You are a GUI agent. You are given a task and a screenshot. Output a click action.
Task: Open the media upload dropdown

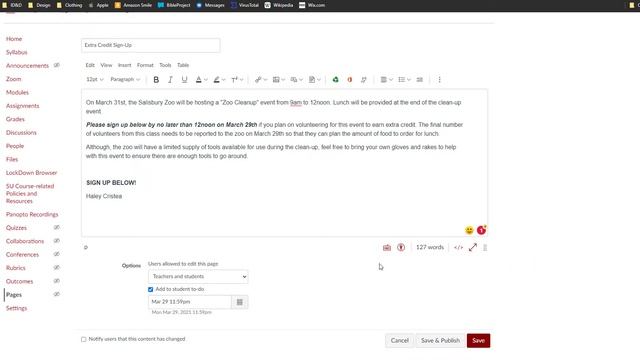(296, 80)
